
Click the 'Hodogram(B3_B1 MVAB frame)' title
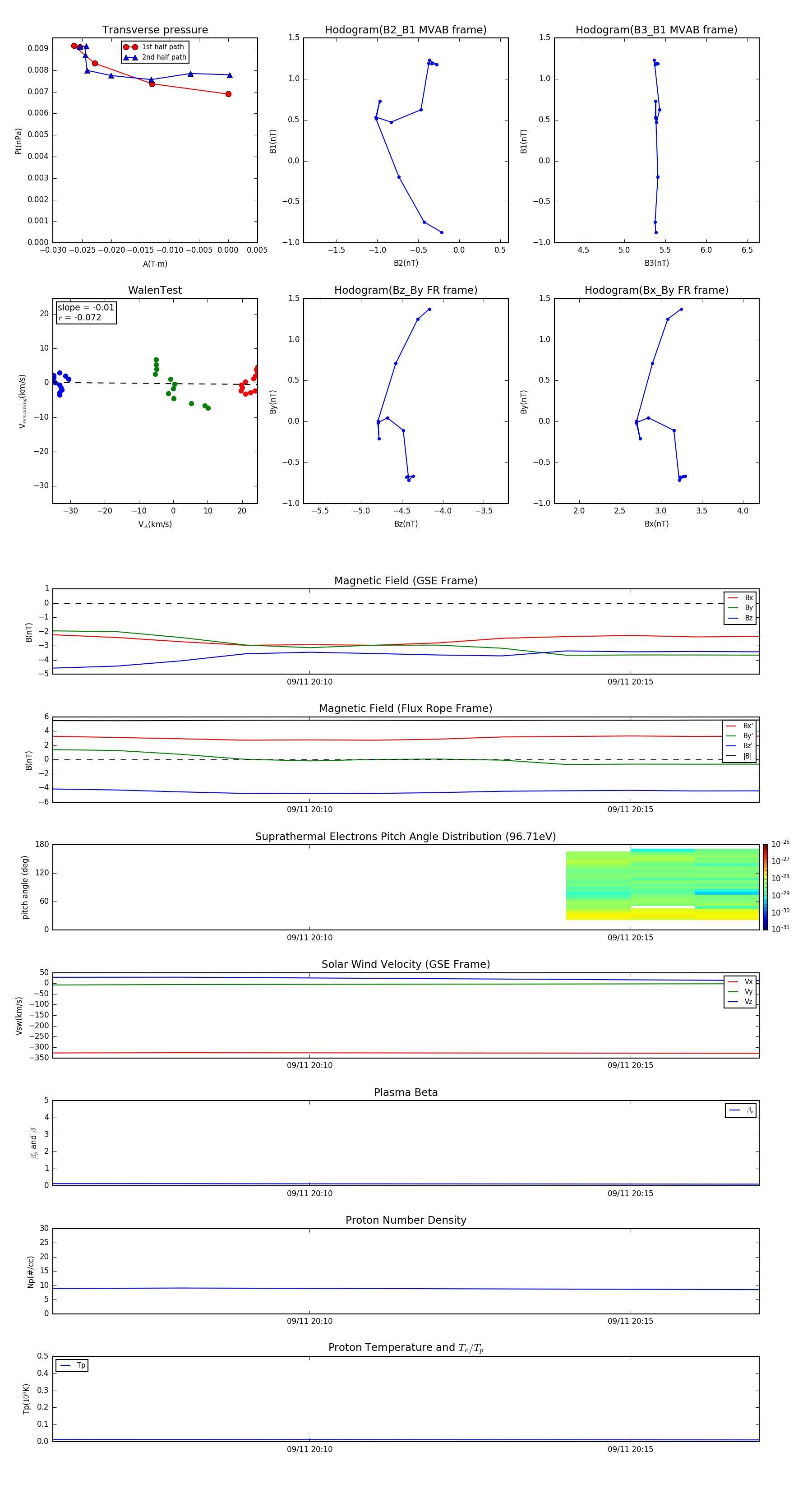point(656,30)
